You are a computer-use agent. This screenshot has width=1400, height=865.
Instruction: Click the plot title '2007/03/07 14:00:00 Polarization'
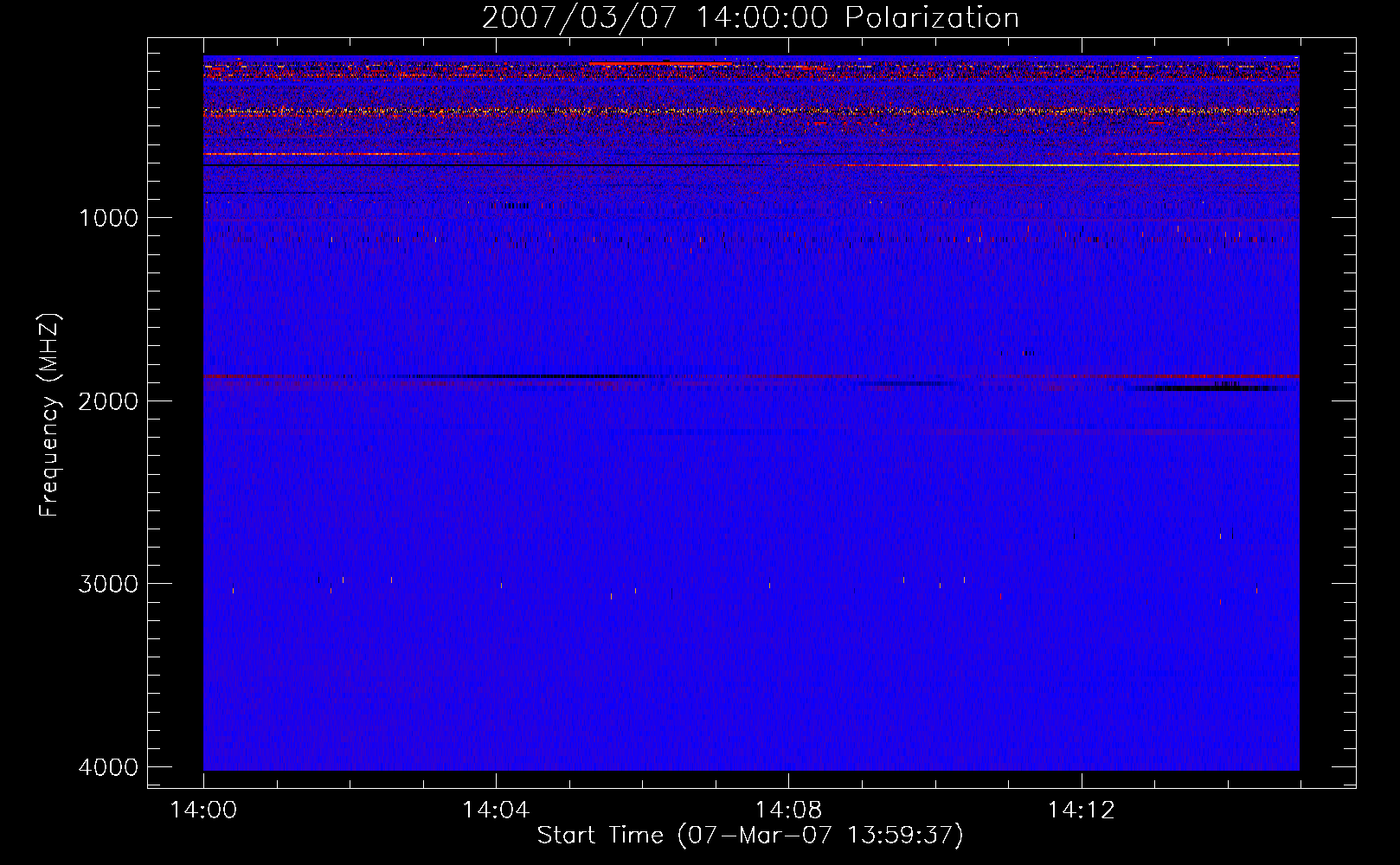(x=750, y=17)
